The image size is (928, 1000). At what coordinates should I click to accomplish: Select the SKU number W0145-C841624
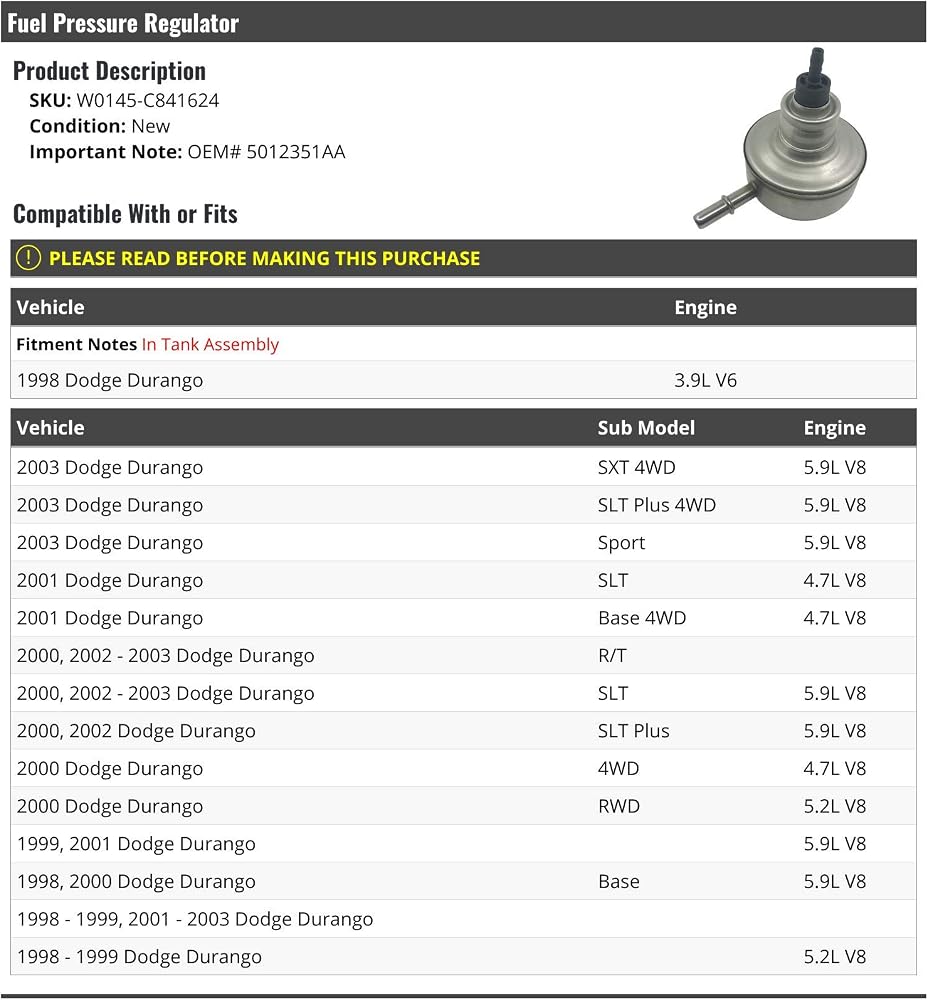click(147, 100)
